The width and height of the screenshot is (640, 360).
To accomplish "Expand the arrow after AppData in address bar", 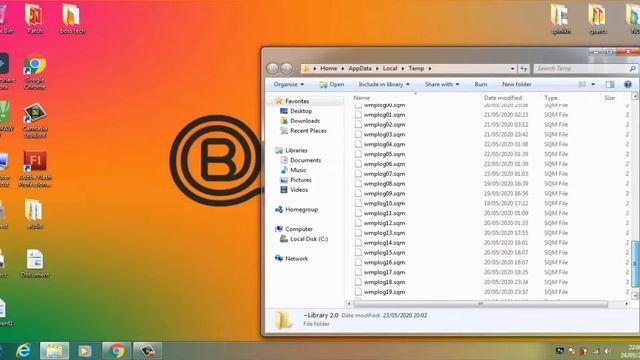I will pos(377,69).
